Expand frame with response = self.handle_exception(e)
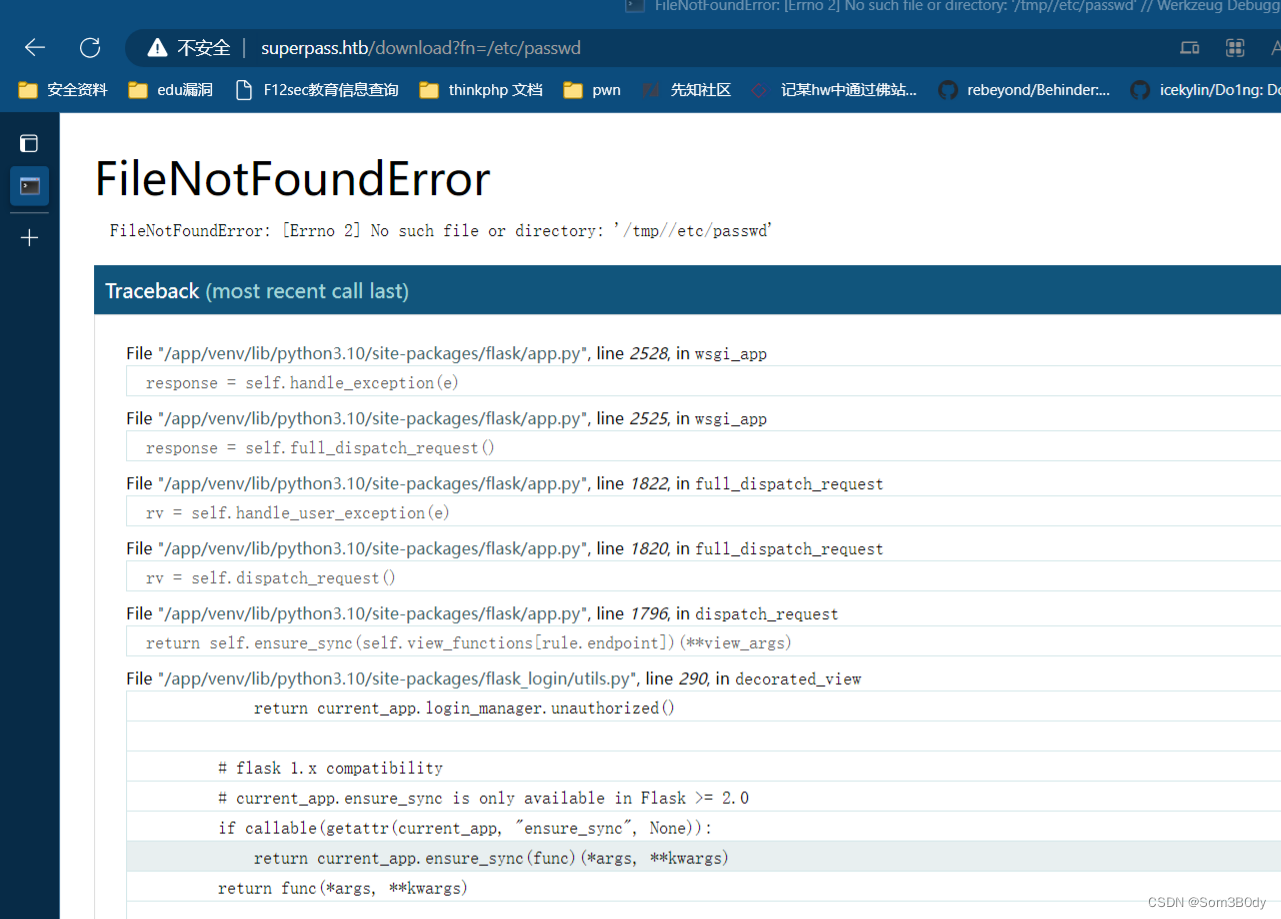The height and width of the screenshot is (919, 1281). pos(703,383)
